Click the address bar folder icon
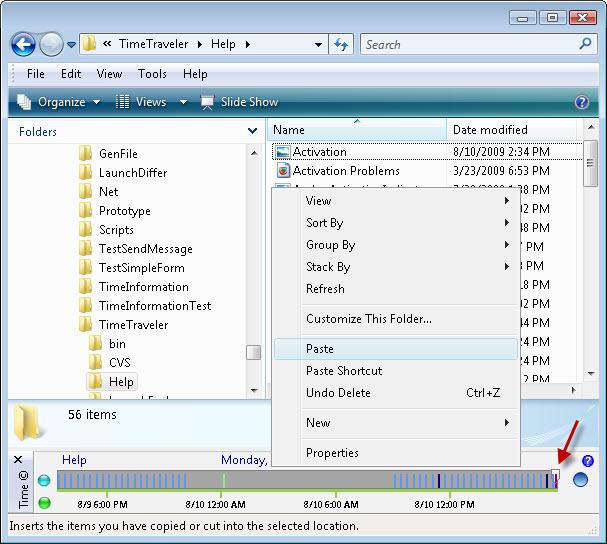This screenshot has width=607, height=544. click(89, 44)
